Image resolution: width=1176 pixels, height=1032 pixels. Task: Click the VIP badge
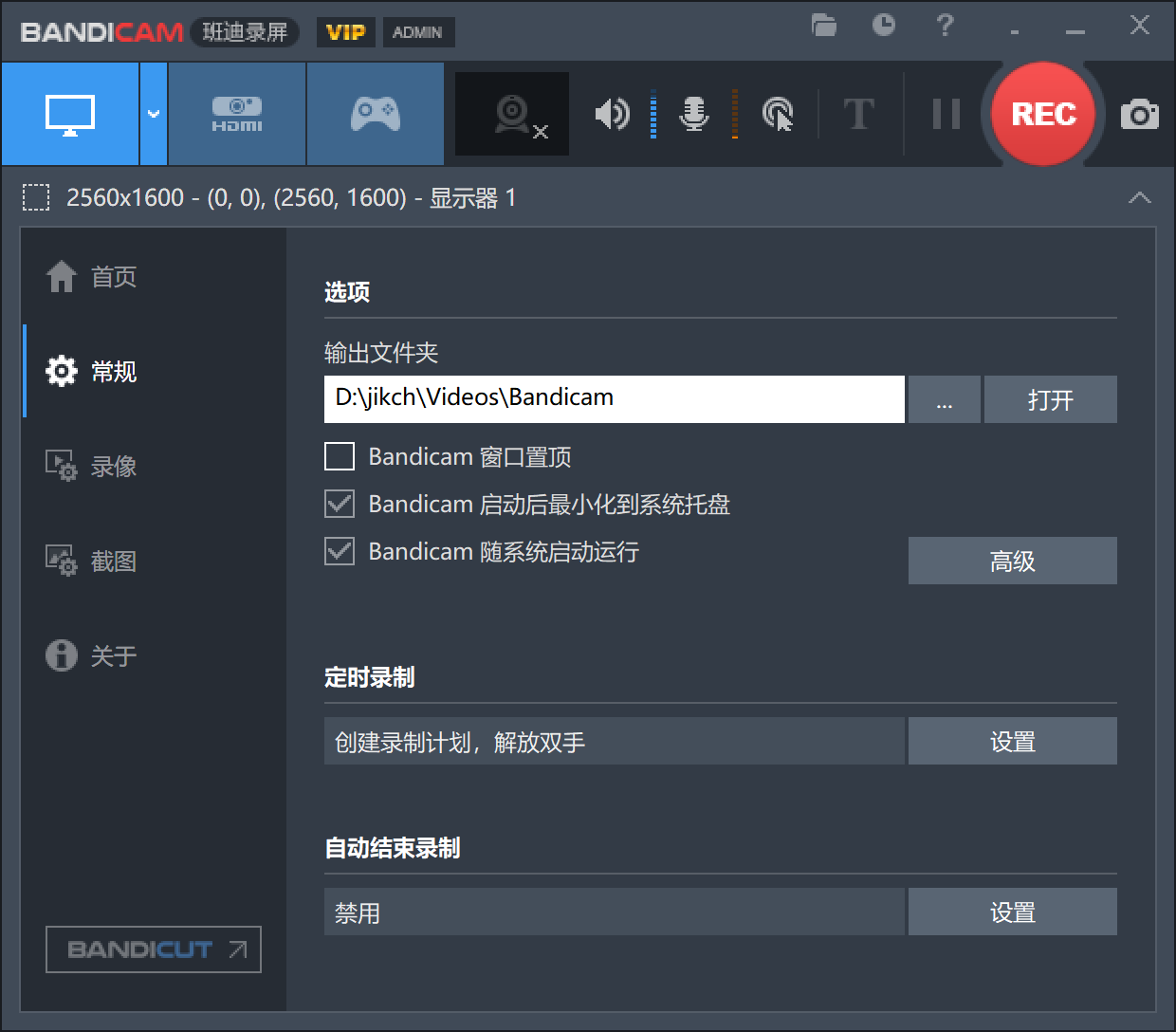tap(345, 32)
